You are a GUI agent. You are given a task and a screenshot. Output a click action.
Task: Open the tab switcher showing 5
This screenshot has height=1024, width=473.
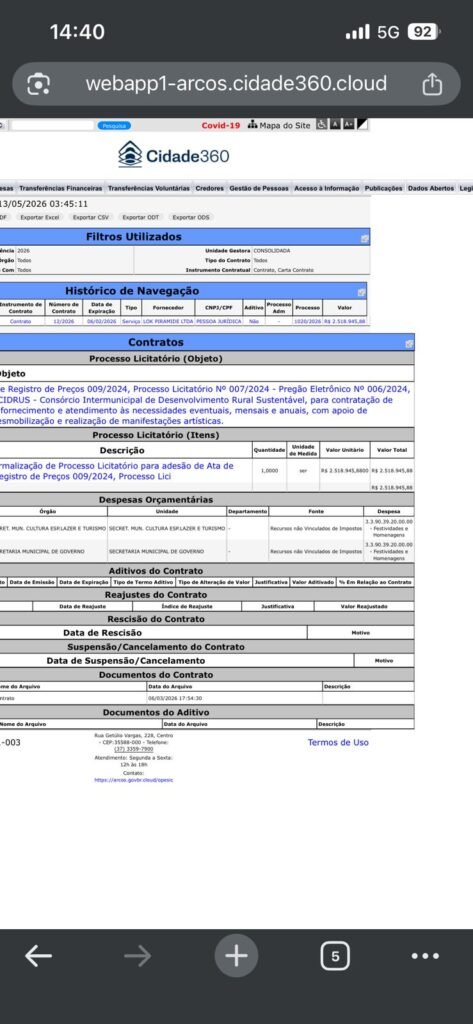pos(335,957)
